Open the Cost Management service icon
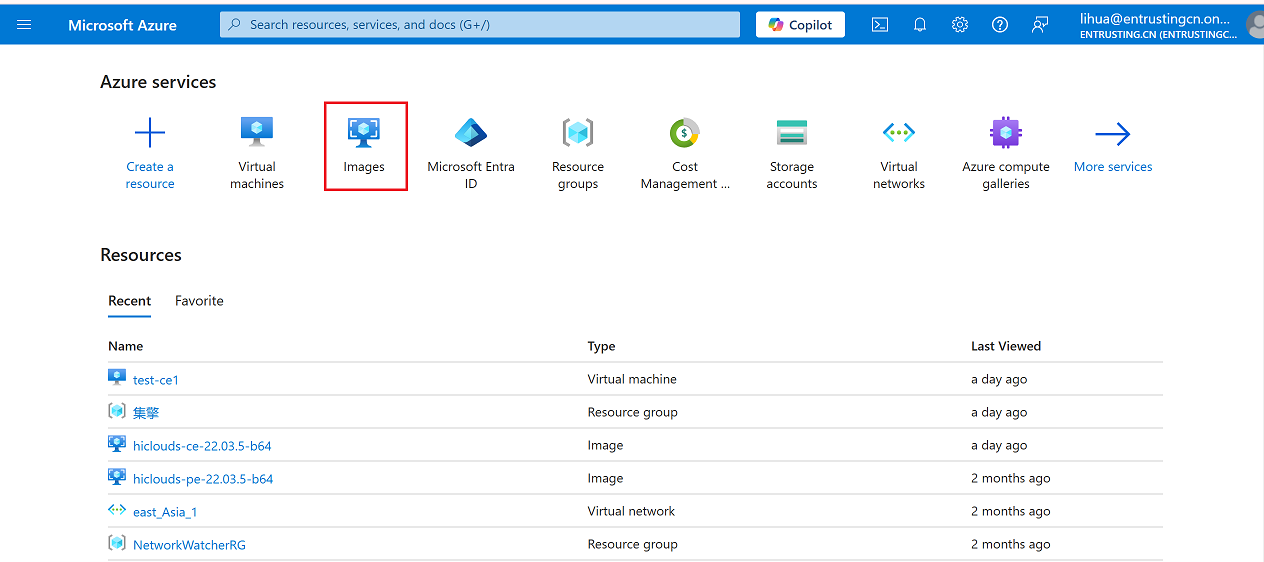Image resolution: width=1264 pixels, height=562 pixels. click(x=685, y=132)
